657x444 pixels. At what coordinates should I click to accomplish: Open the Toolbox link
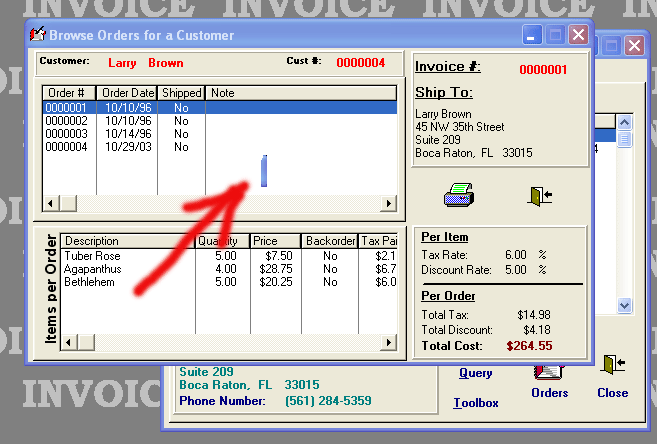(476, 403)
